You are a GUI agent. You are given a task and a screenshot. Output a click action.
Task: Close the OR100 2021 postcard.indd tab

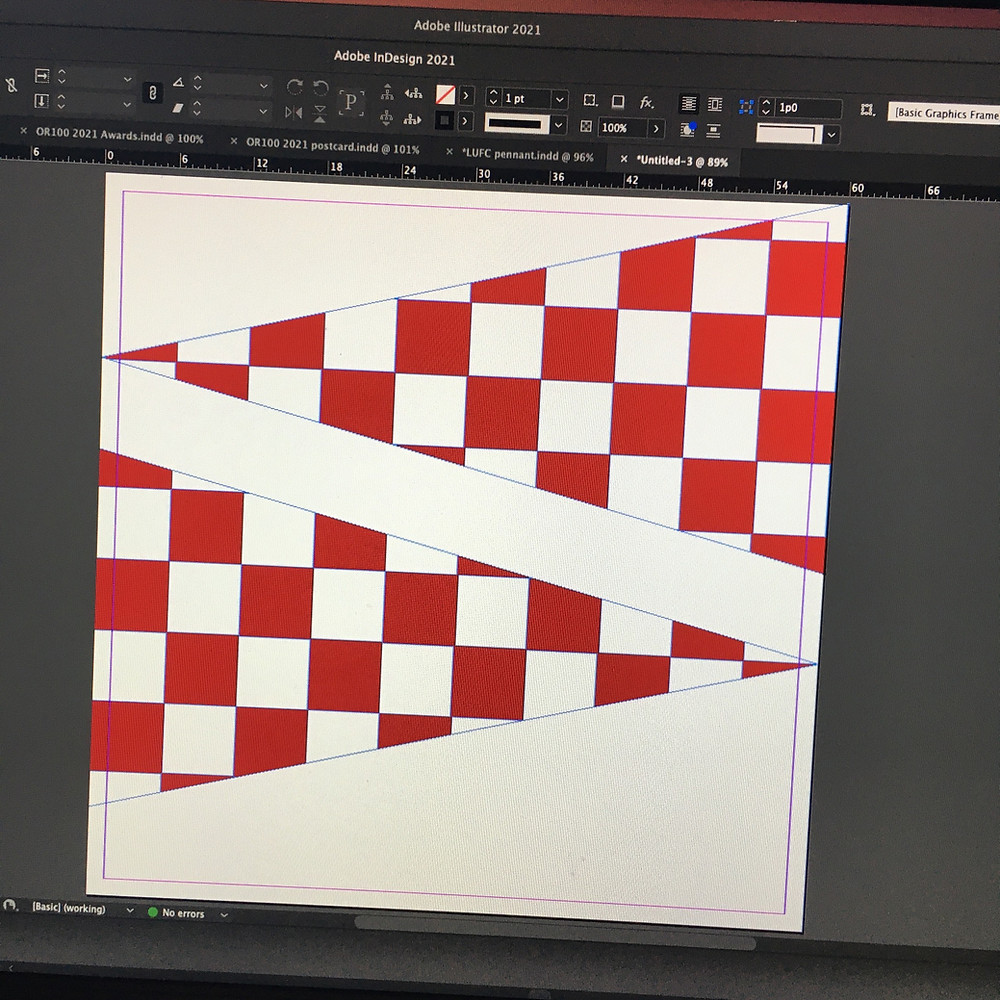point(233,141)
